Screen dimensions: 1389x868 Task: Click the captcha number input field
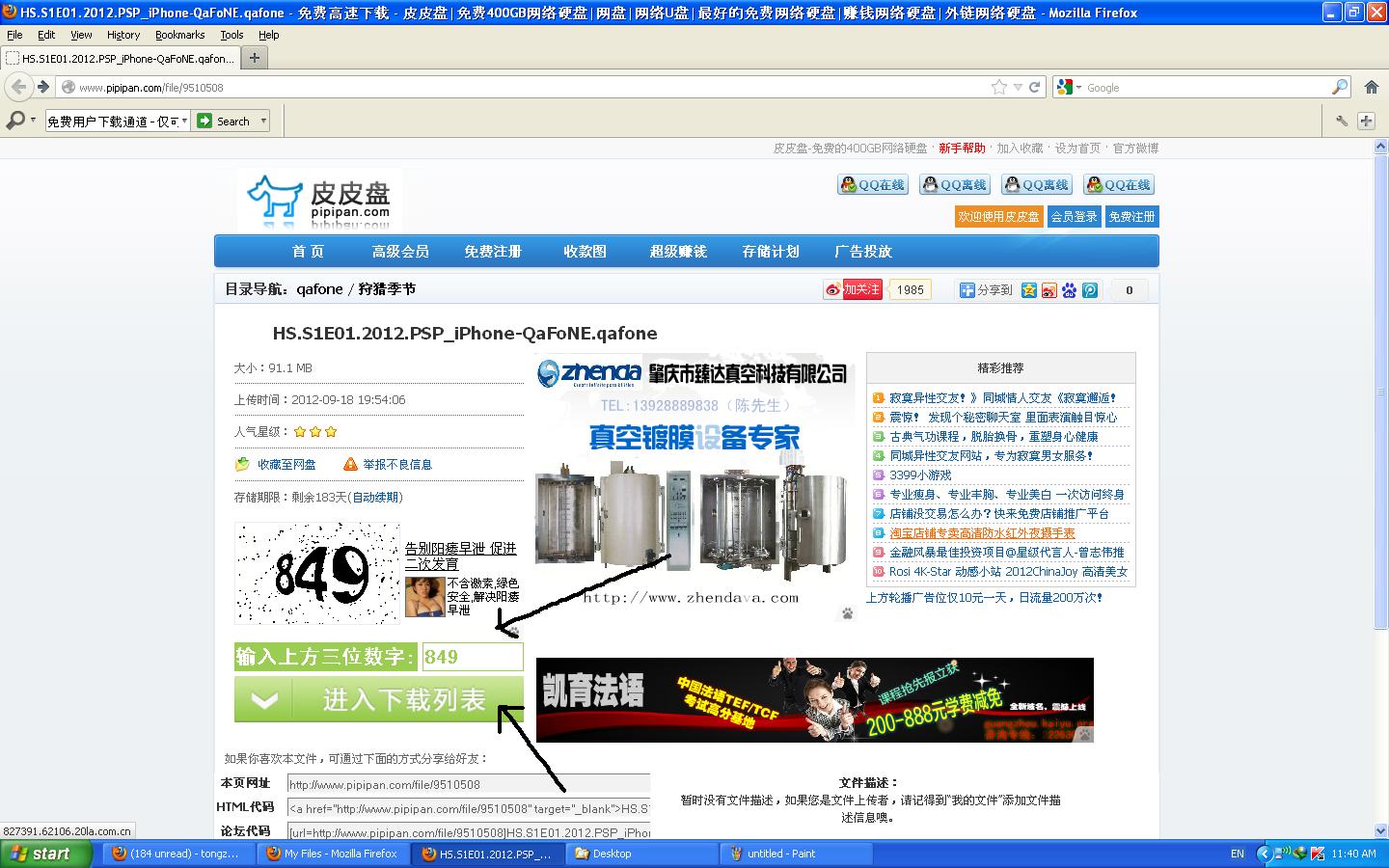point(473,657)
